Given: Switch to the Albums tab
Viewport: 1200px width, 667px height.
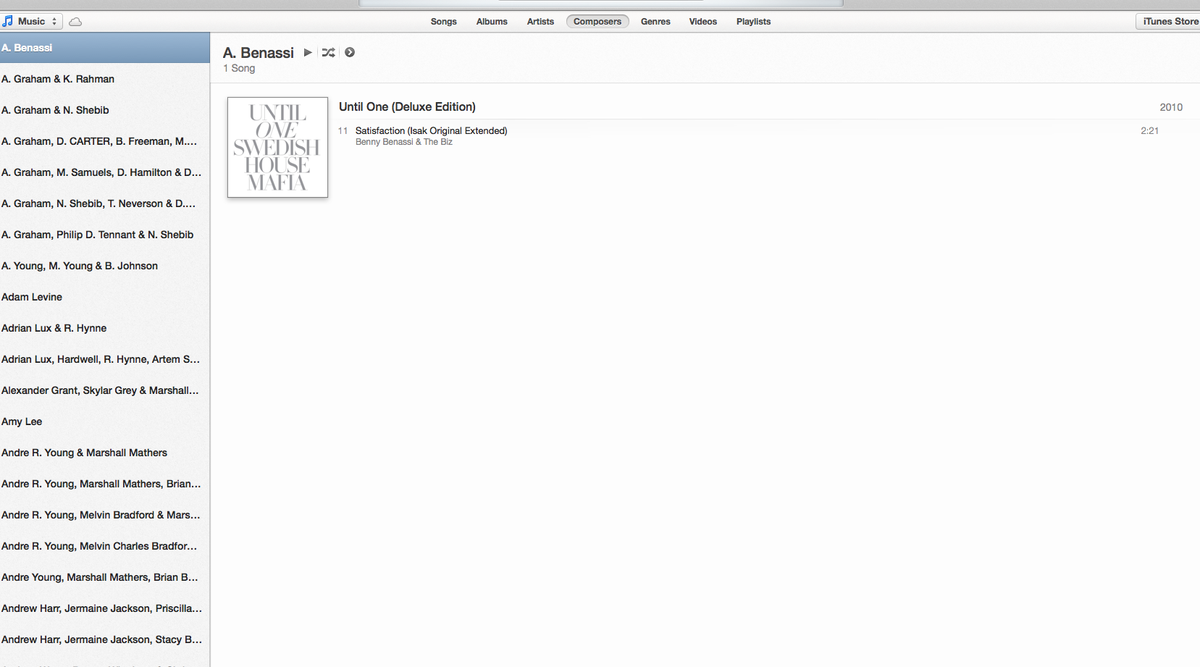Looking at the screenshot, I should (492, 21).
